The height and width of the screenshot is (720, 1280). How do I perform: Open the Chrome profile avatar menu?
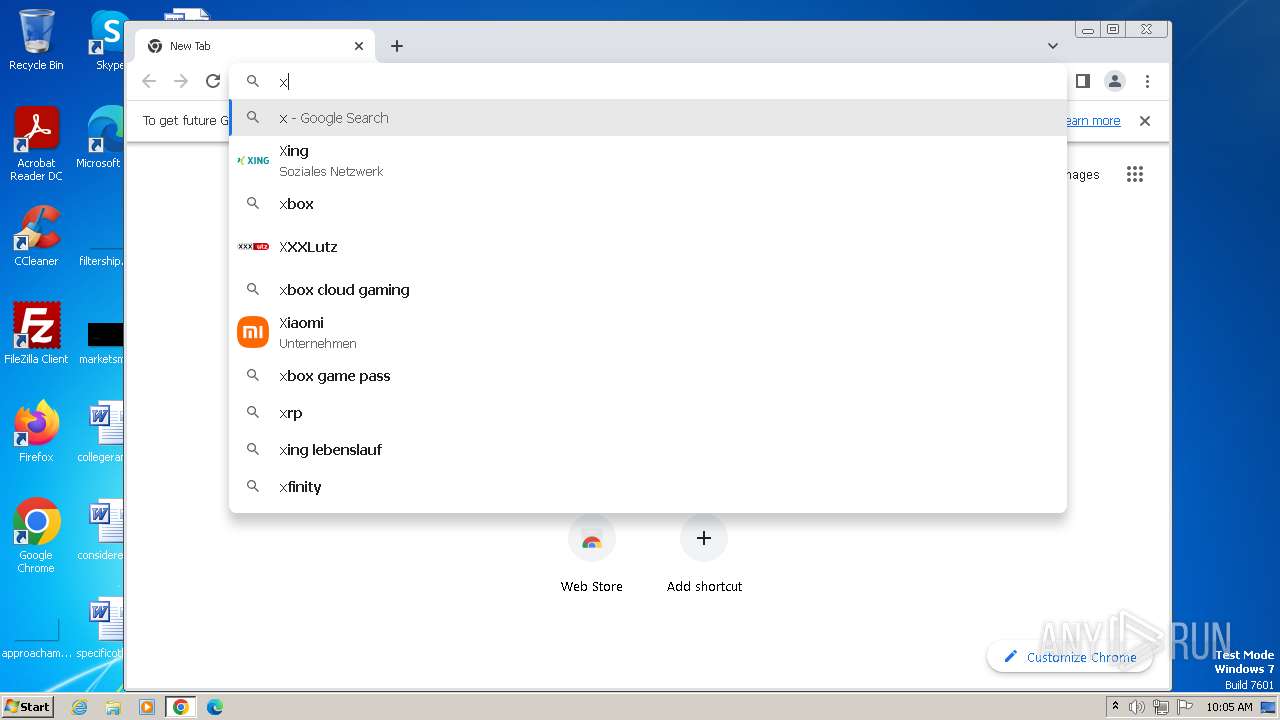point(1115,81)
